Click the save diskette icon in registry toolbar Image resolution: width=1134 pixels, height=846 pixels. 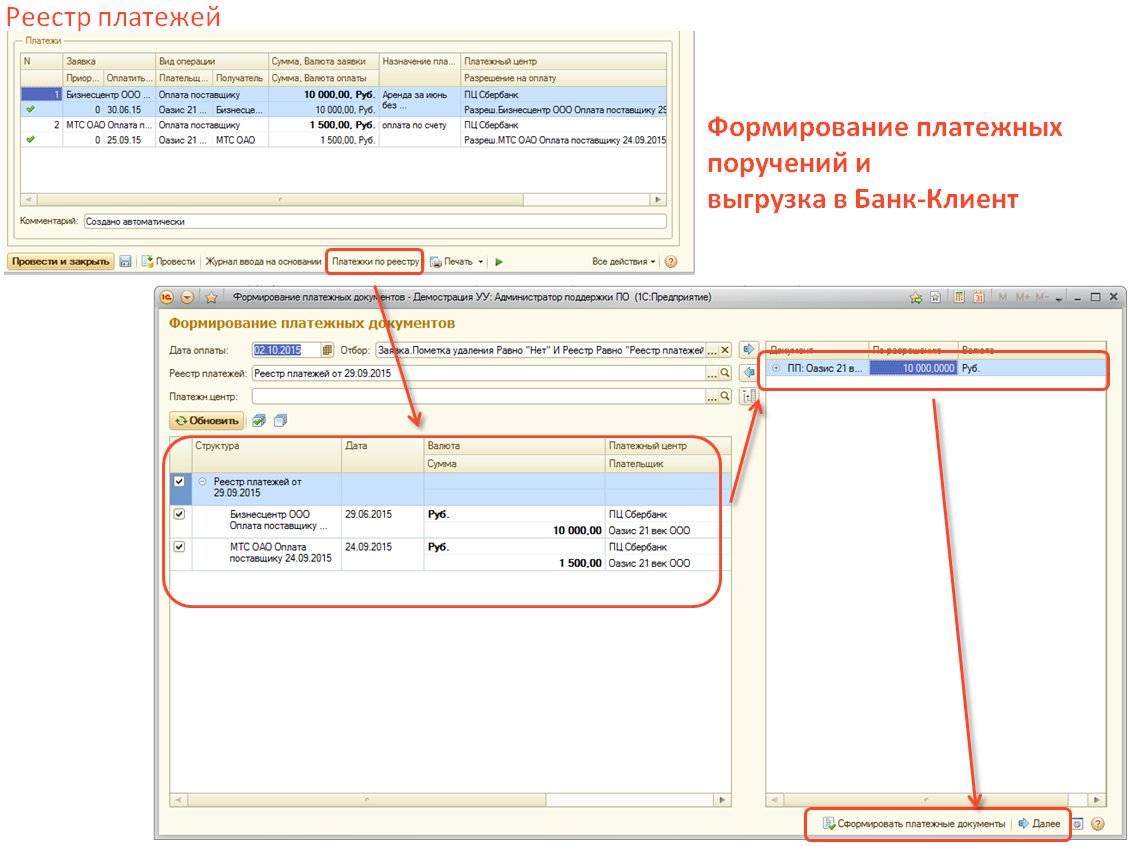coord(125,261)
